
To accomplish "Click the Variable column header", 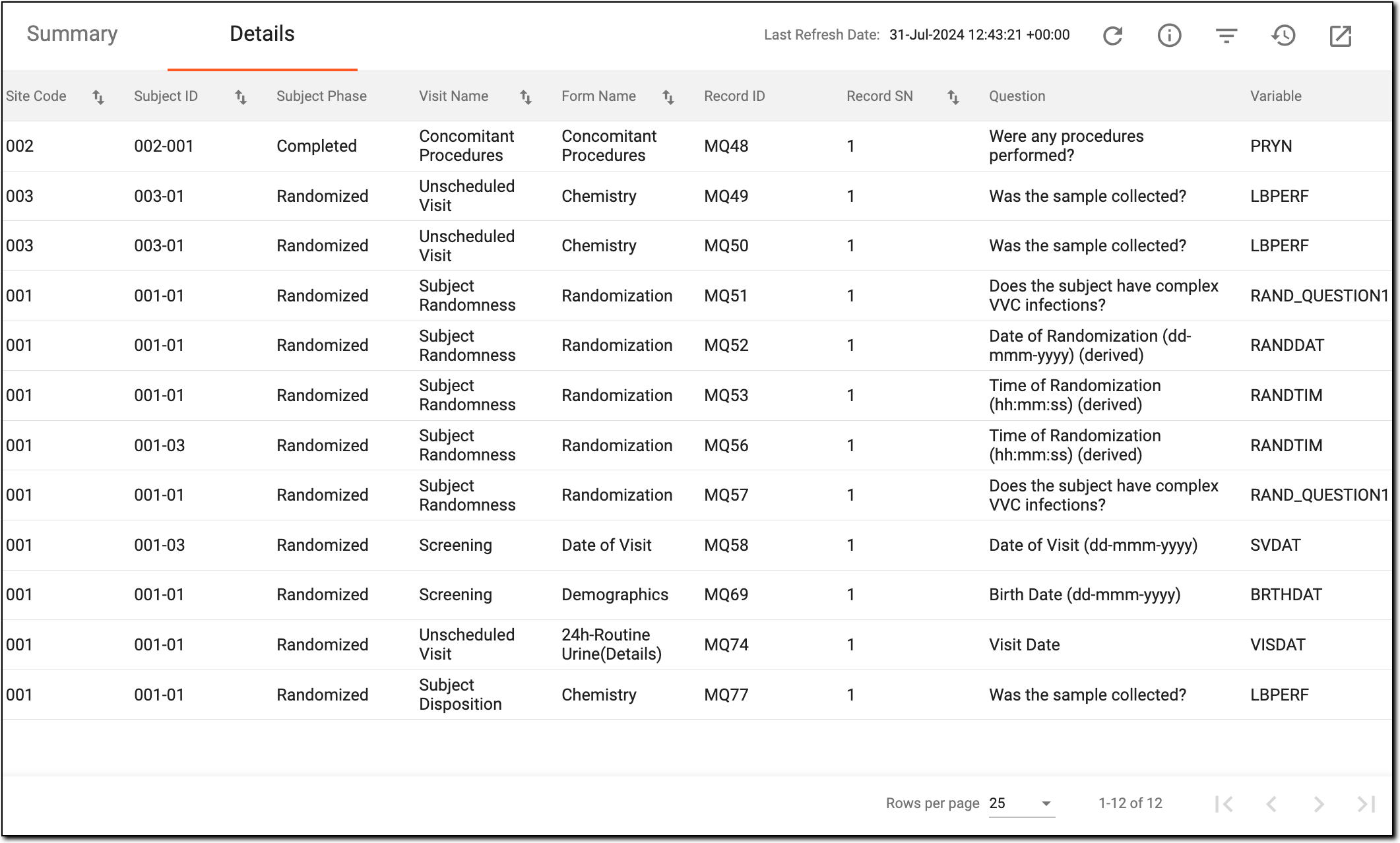I will coord(1275,96).
